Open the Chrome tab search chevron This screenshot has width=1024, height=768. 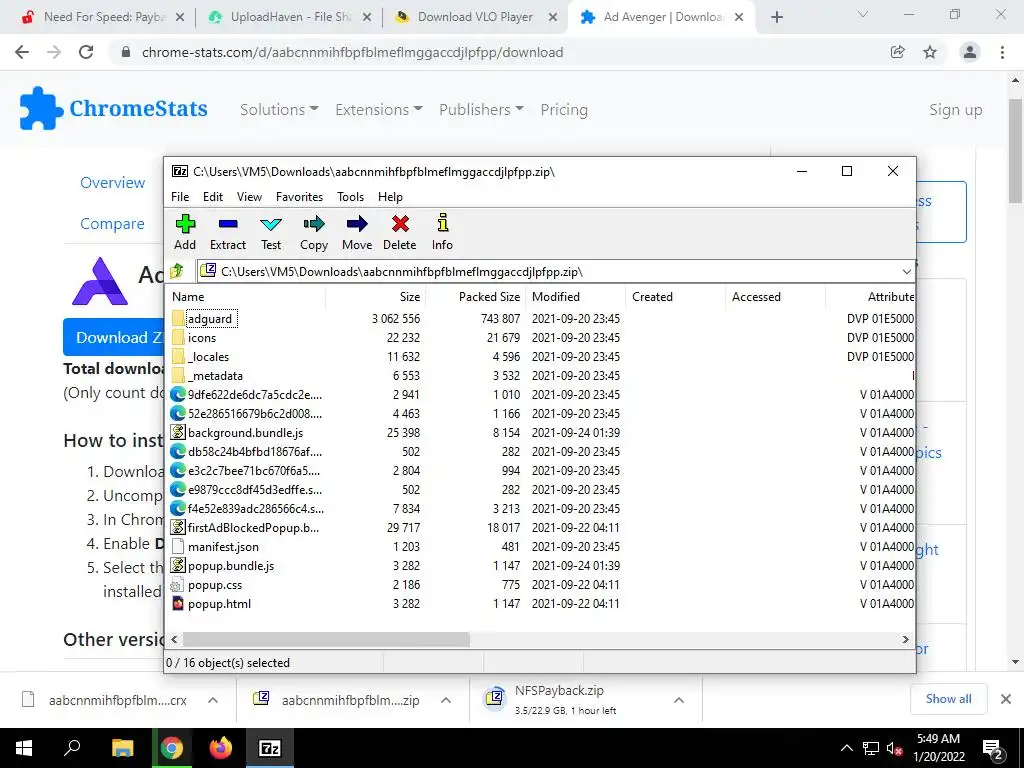(863, 14)
